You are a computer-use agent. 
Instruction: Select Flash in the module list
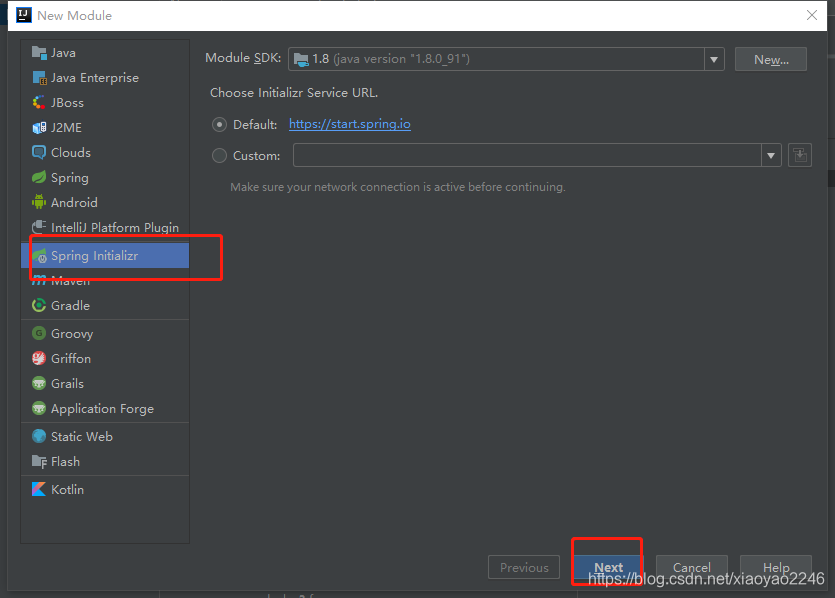tap(105, 461)
